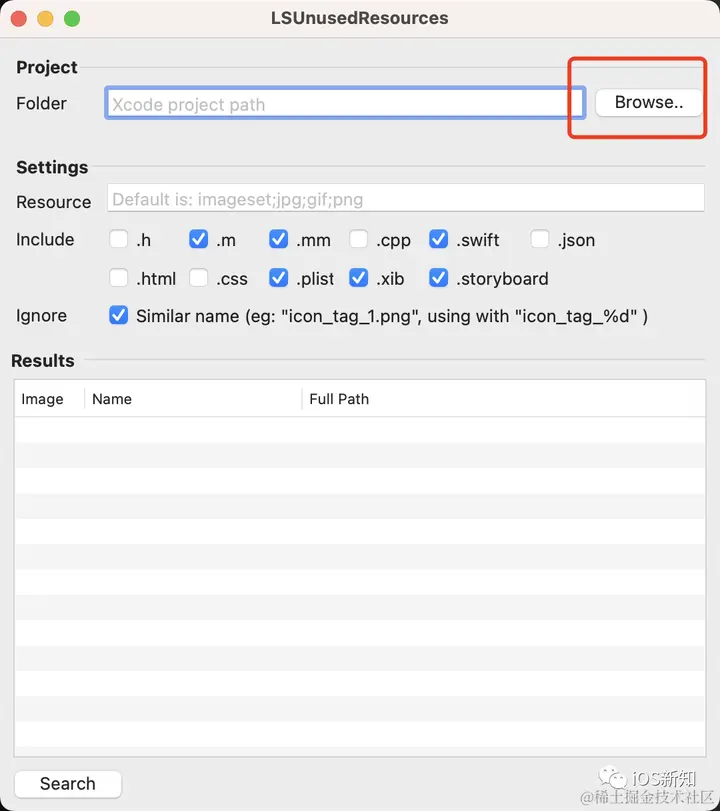Image resolution: width=720 pixels, height=811 pixels.
Task: Click the Full Path column header
Action: 504,399
